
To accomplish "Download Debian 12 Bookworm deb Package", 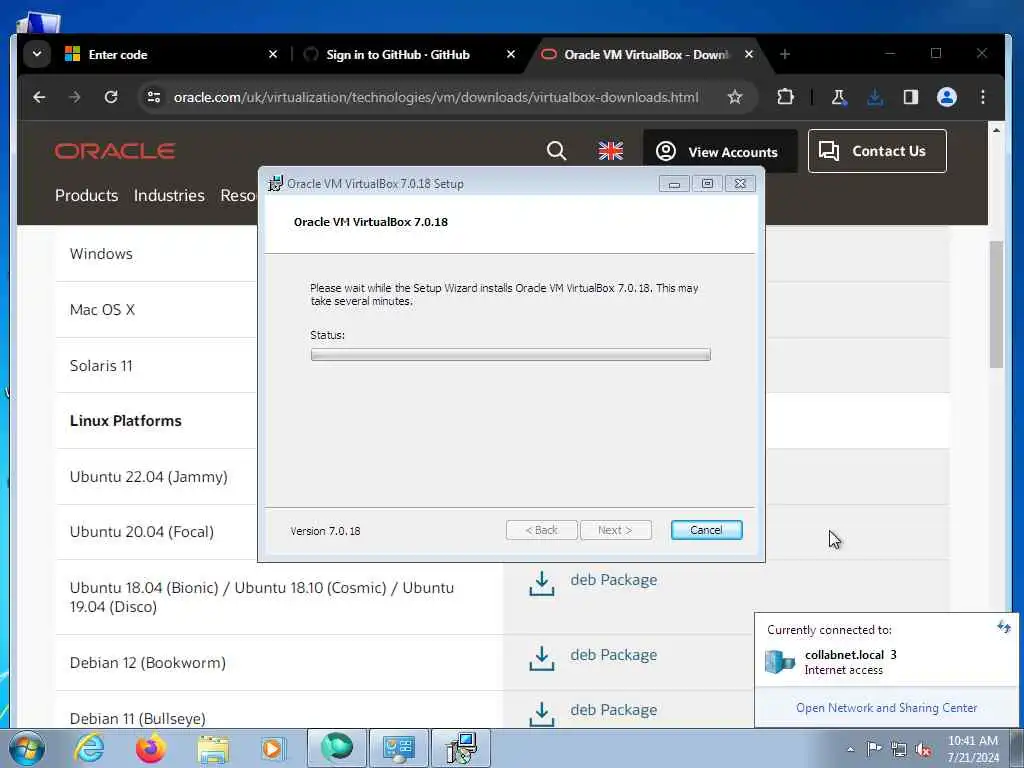I will [x=613, y=655].
